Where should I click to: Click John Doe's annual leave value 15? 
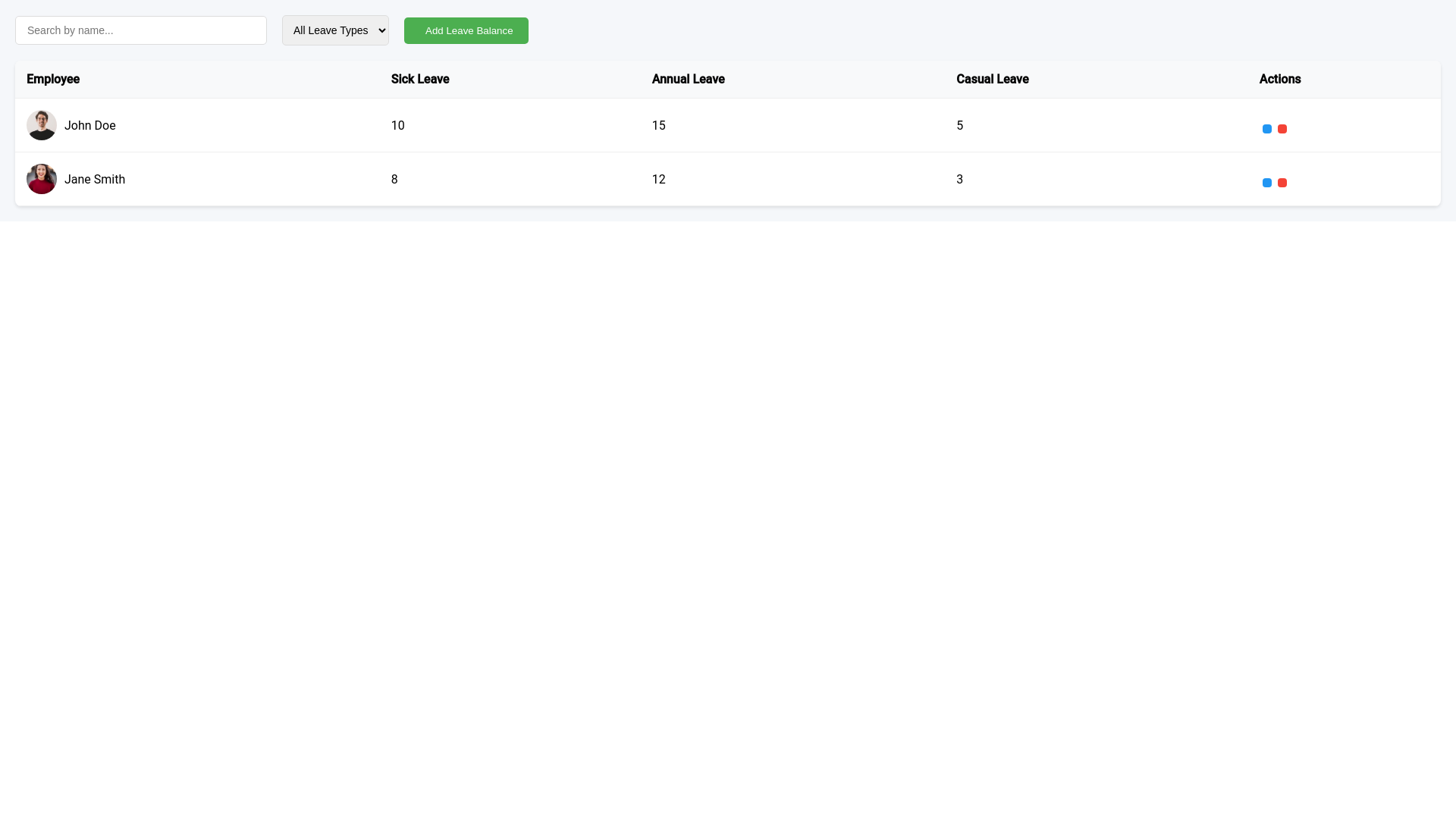click(x=658, y=125)
